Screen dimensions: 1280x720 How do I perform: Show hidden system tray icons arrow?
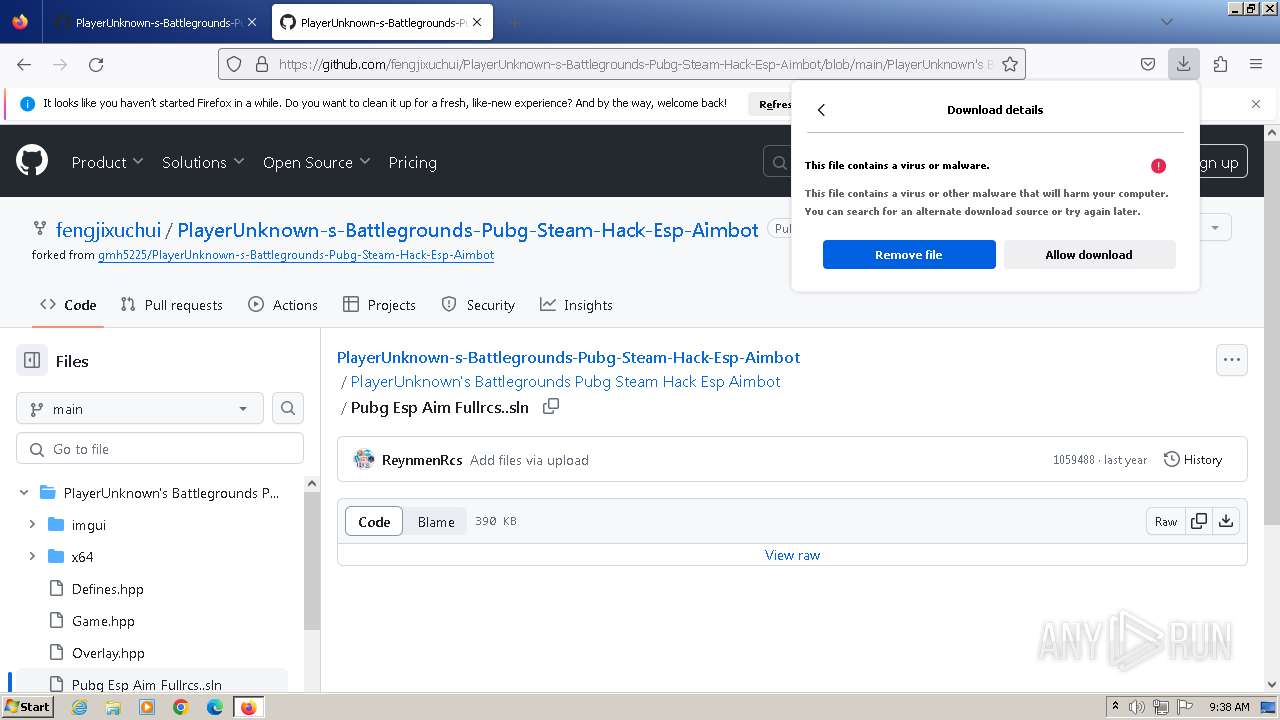(1115, 707)
